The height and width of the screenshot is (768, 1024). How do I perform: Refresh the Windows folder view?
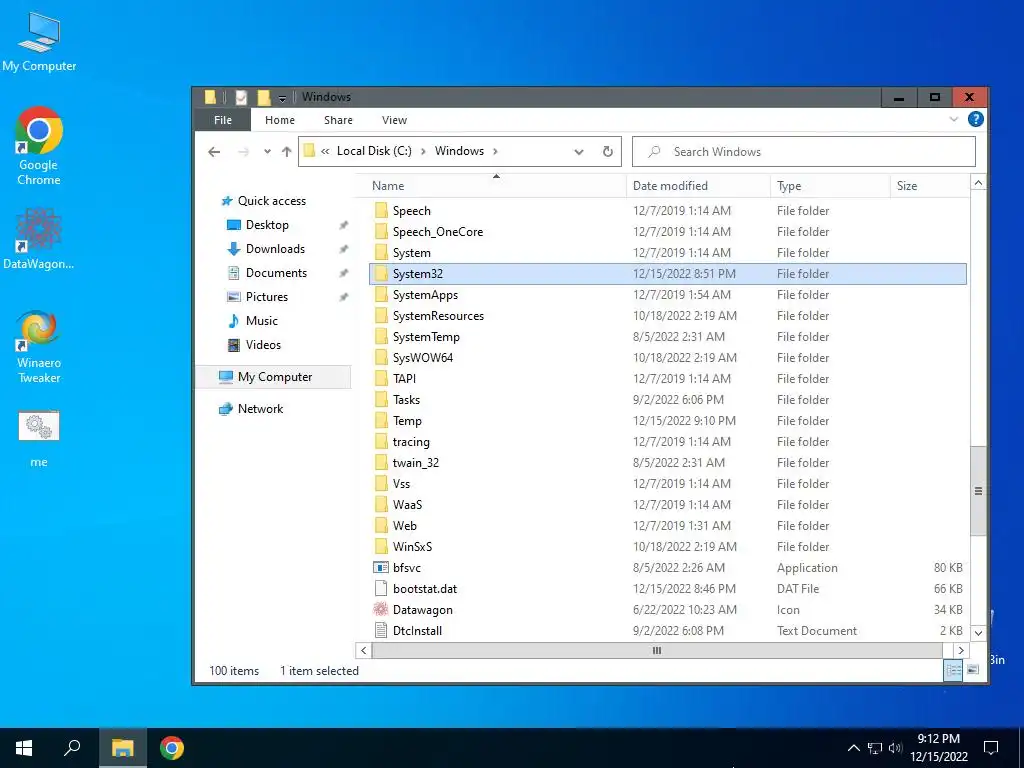607,152
